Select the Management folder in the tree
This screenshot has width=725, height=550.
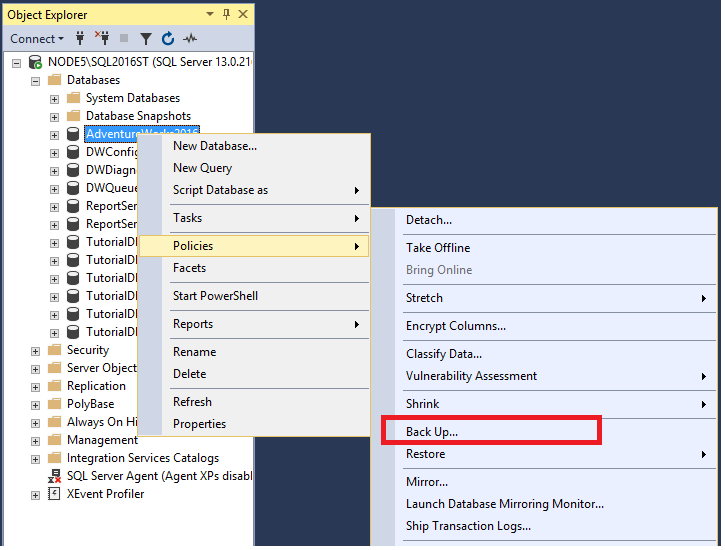pyautogui.click(x=102, y=440)
